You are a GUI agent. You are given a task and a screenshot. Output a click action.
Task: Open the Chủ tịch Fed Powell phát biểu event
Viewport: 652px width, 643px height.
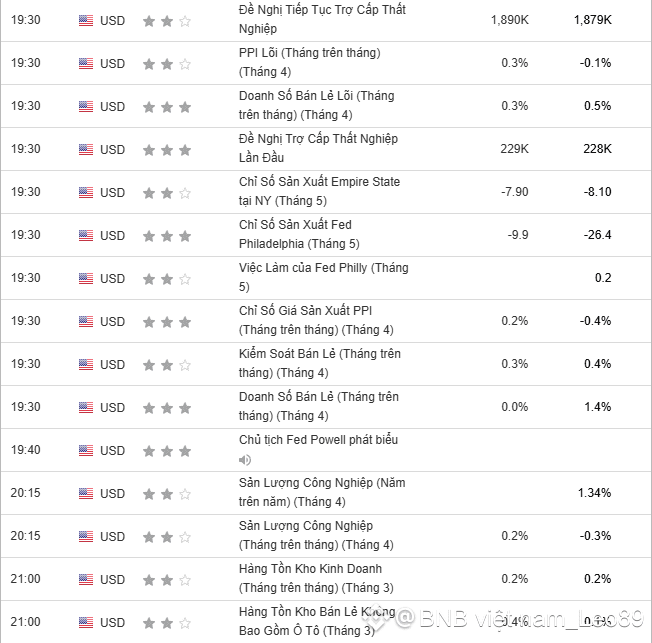320,440
